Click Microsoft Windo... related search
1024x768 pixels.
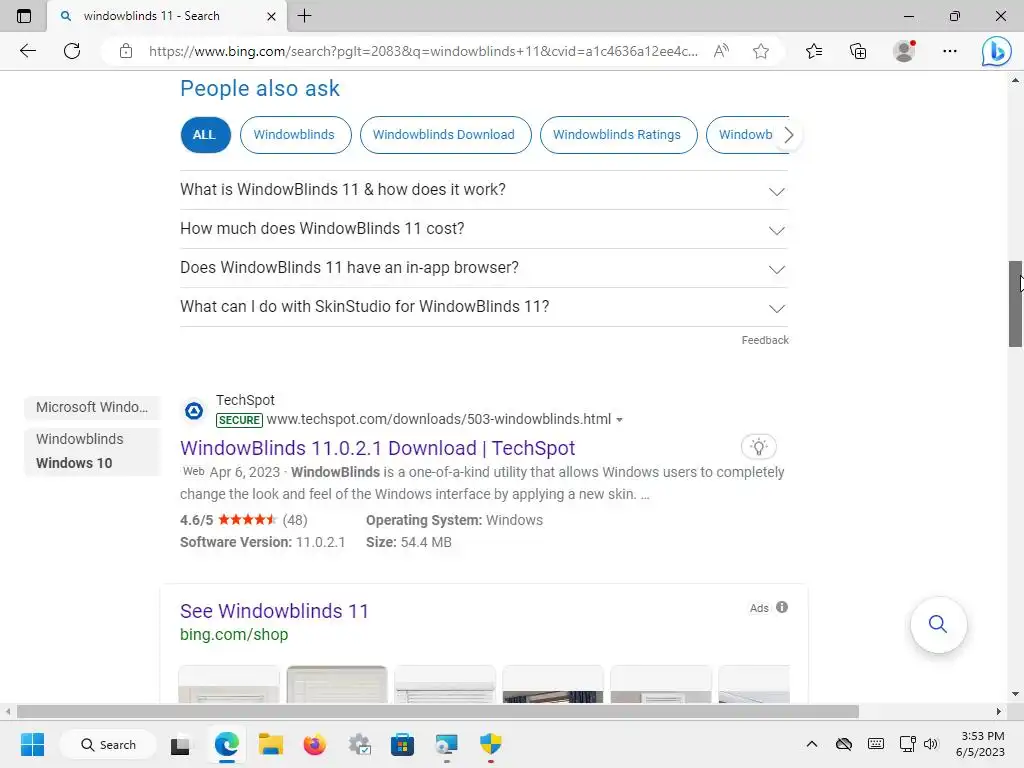click(92, 408)
